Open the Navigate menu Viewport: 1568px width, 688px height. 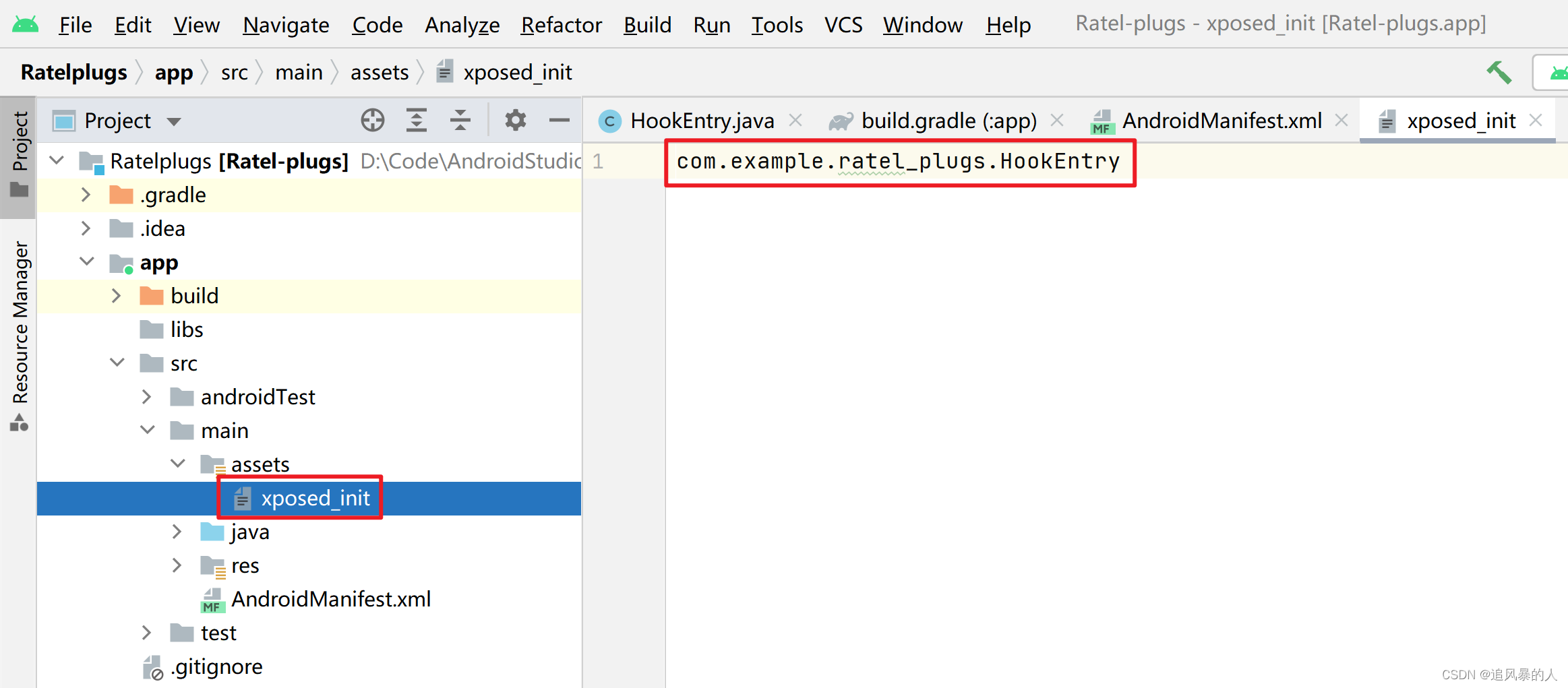286,25
